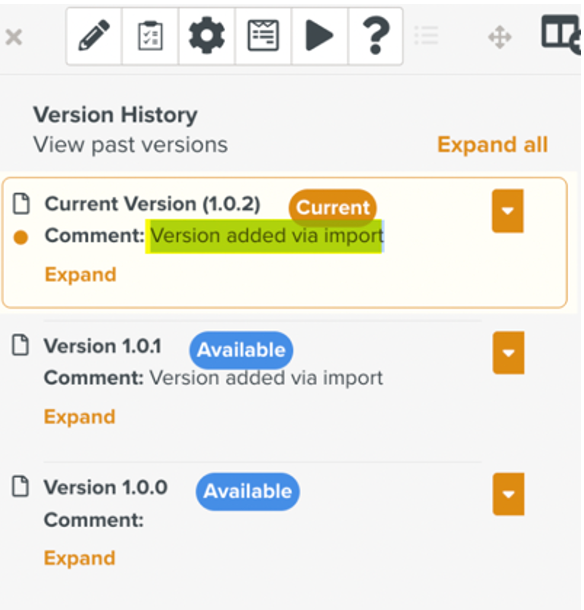Screen dimensions: 584x610
Task: Open dropdown arrow for Version 1.0.1
Action: click(508, 353)
